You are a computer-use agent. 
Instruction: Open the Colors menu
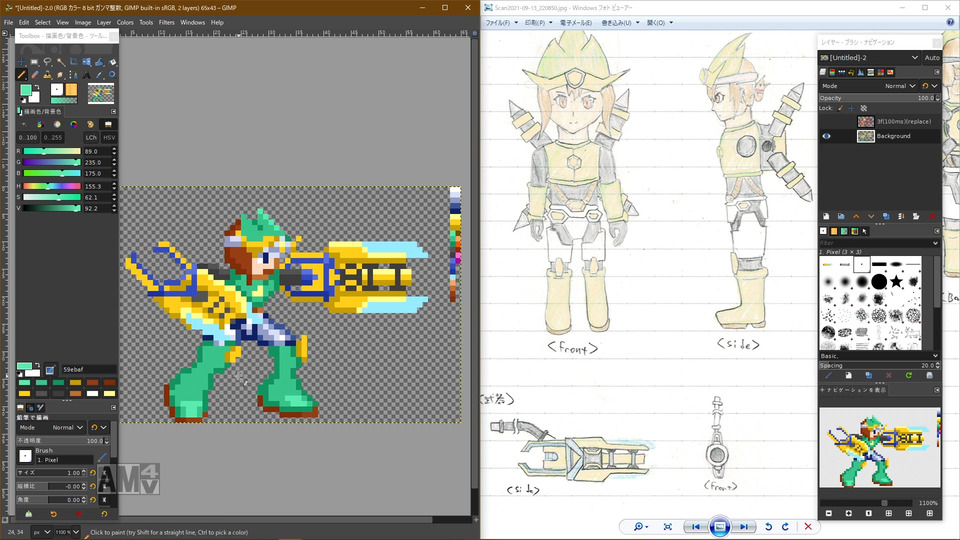point(125,22)
